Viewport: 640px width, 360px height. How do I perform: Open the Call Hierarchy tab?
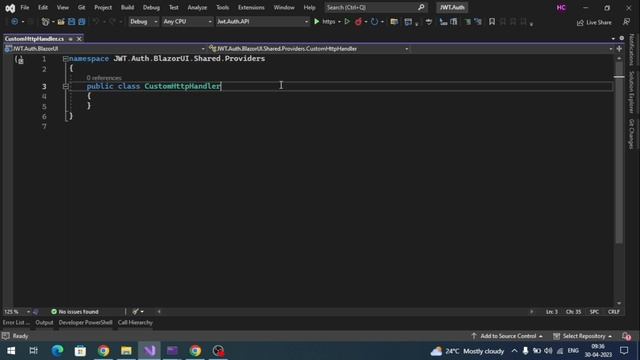tap(135, 322)
